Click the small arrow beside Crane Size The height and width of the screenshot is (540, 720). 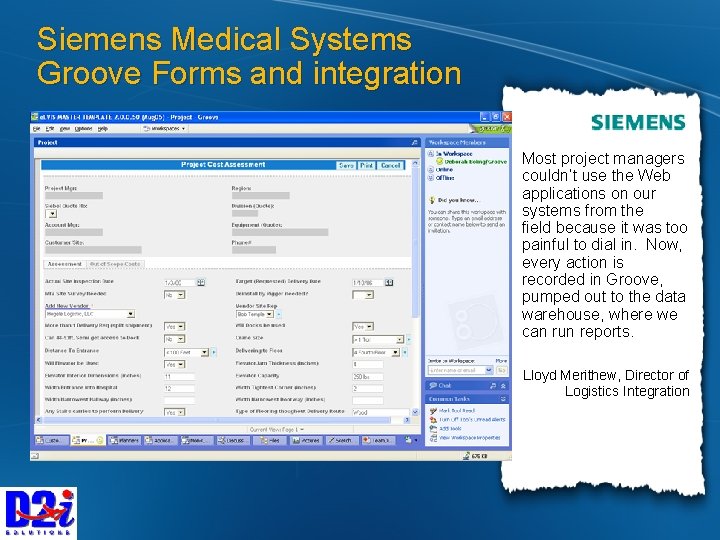coord(408,340)
